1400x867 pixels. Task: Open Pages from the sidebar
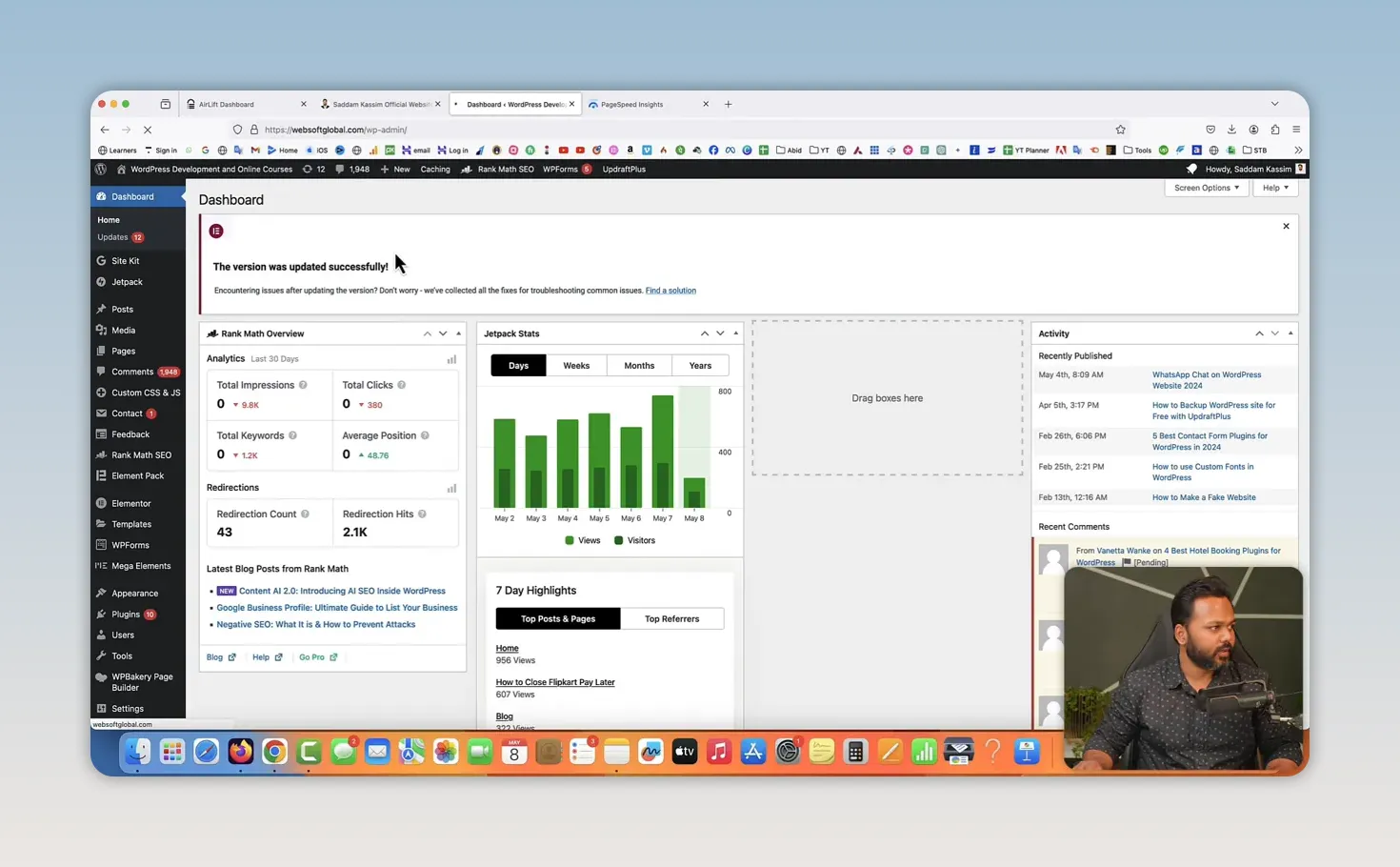(x=123, y=352)
